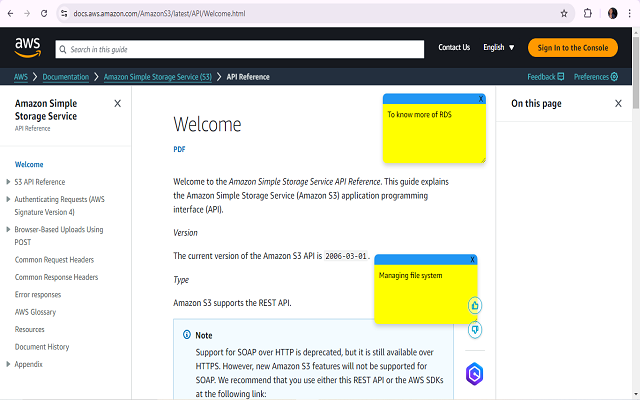Click the 'To know more of RDS' note text
Viewport: 640px width, 400px height.
pos(419,115)
